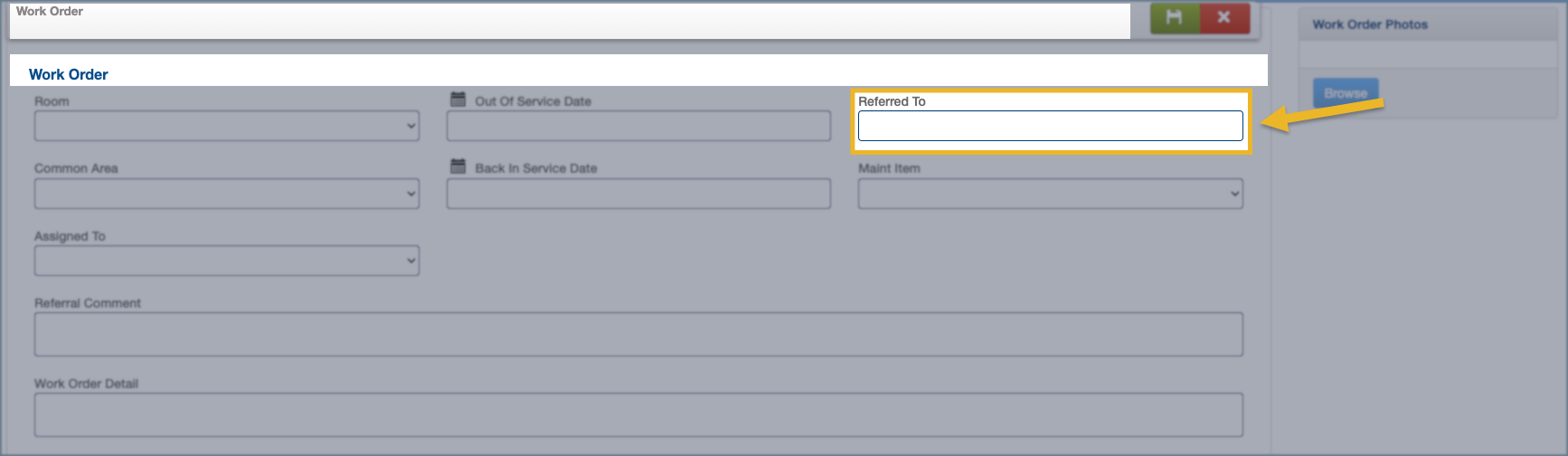The width and height of the screenshot is (1568, 456).
Task: Click the red X cancel icon
Action: point(1224,17)
